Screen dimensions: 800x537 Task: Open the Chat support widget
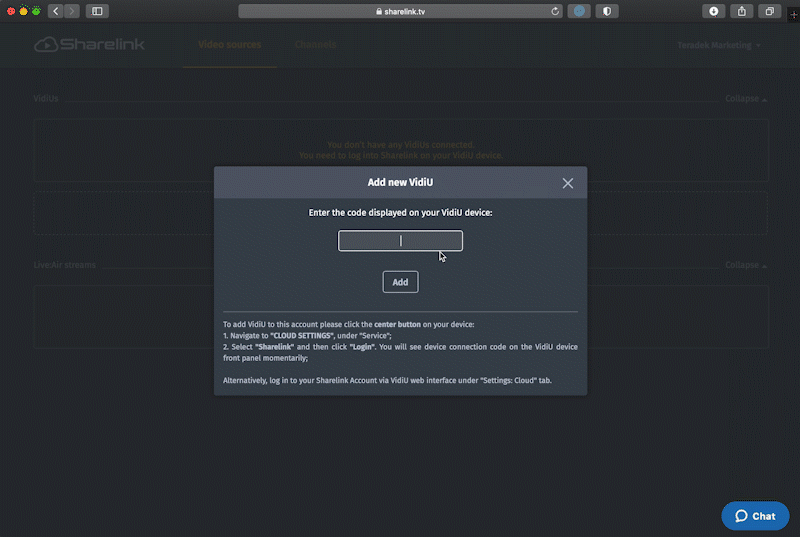(x=755, y=516)
